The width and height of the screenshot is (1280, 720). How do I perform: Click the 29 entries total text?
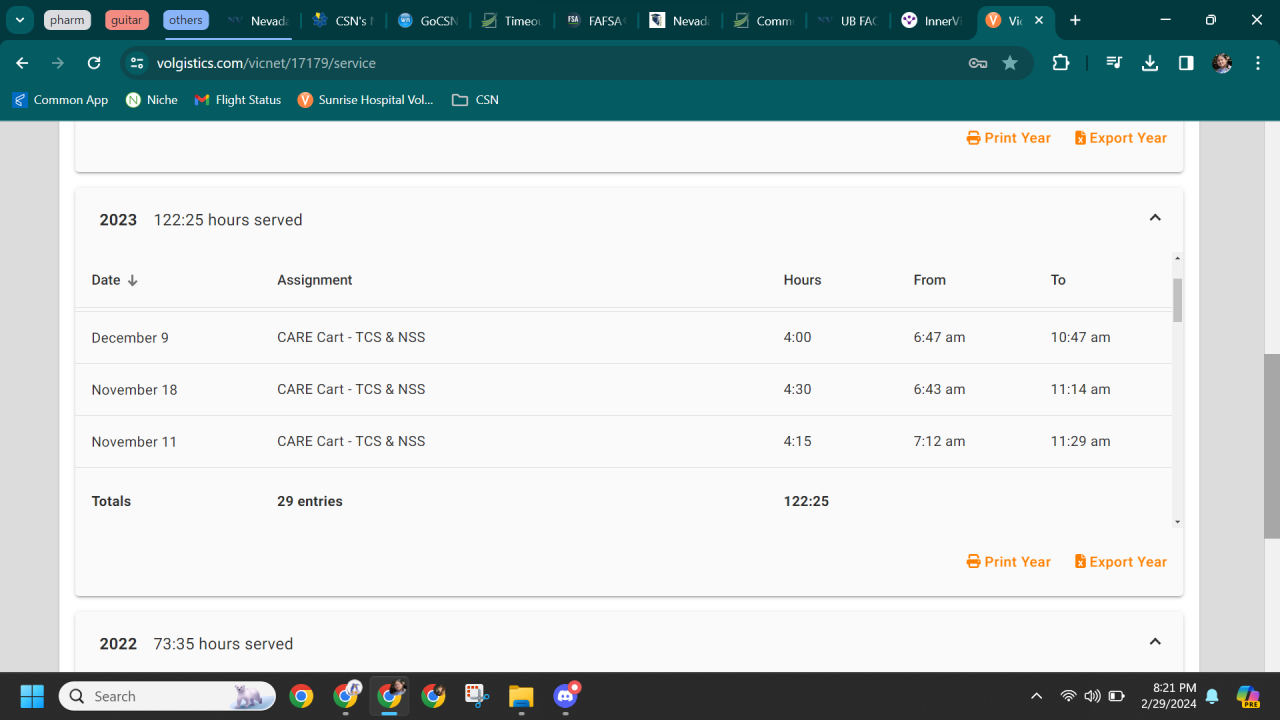pyautogui.click(x=310, y=502)
